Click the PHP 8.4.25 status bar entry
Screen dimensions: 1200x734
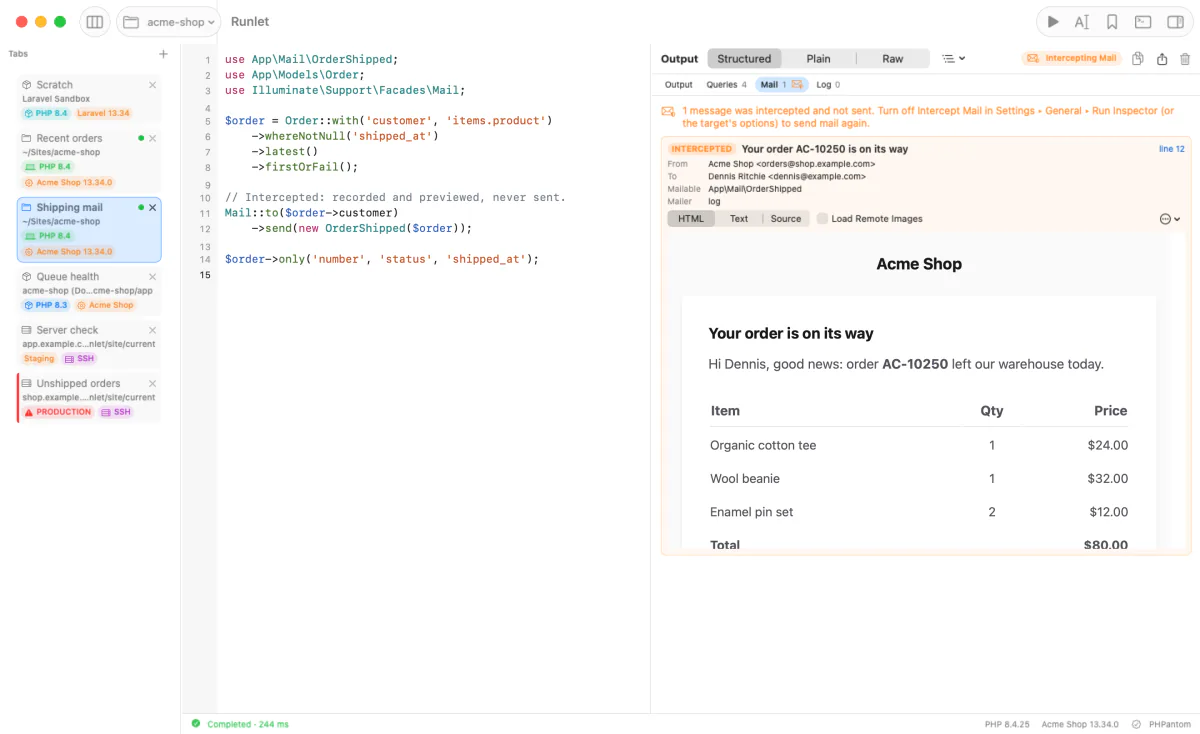(1007, 724)
